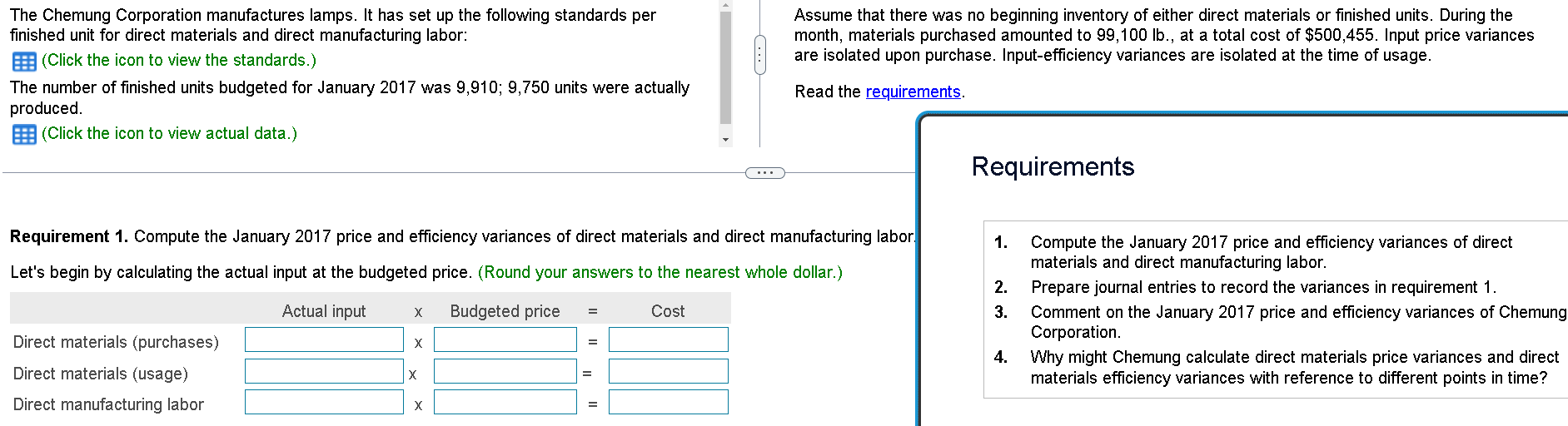The width and height of the screenshot is (1568, 426).
Task: Click the 'Budgeted price' column header
Action: [x=505, y=311]
